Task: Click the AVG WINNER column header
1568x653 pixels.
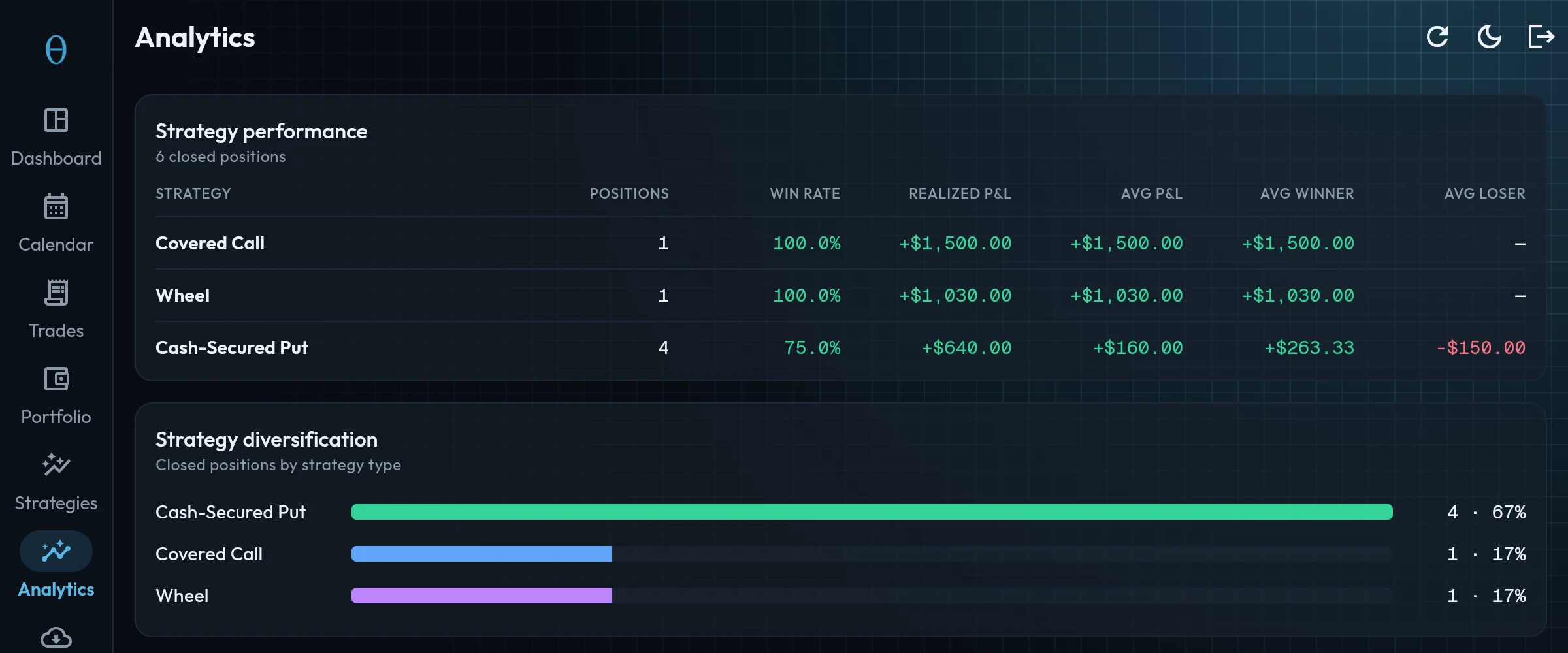Action: (1307, 193)
